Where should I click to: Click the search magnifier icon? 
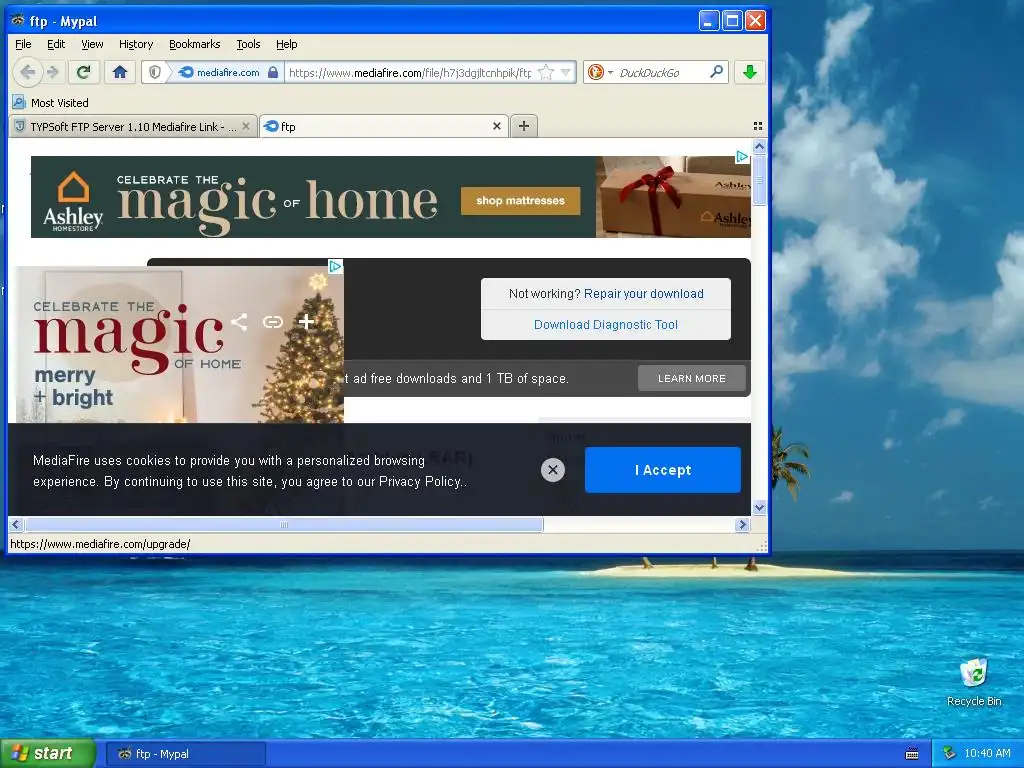point(716,72)
